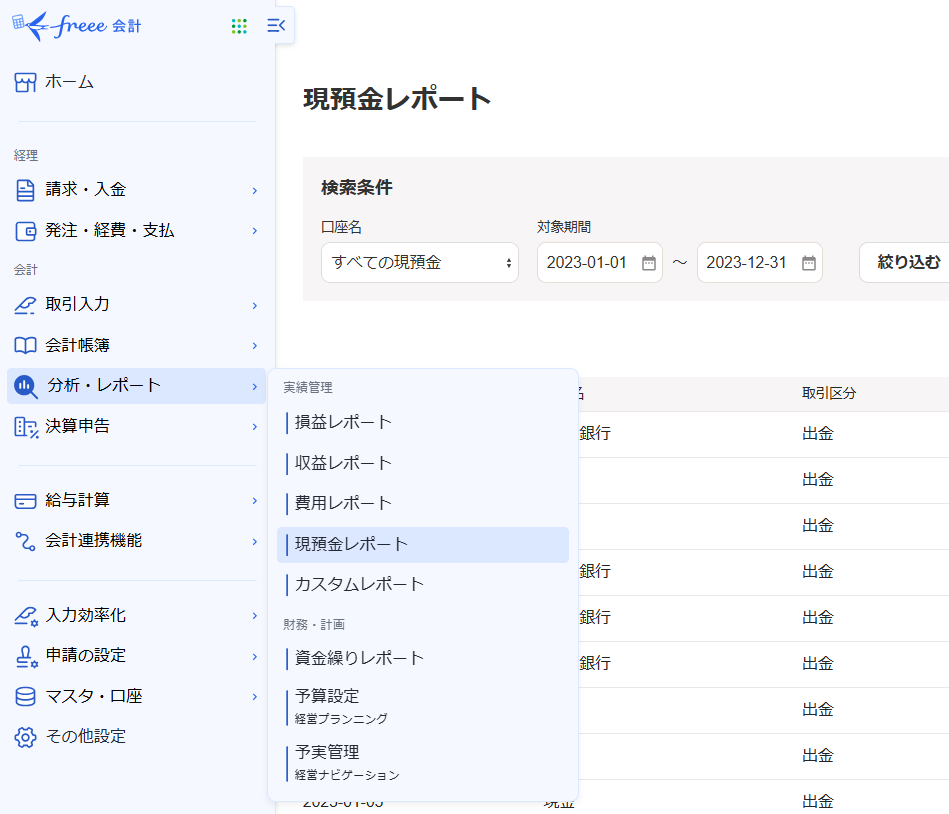The height and width of the screenshot is (814, 949).
Task: Click the 請求・入金 document icon
Action: tap(26, 190)
